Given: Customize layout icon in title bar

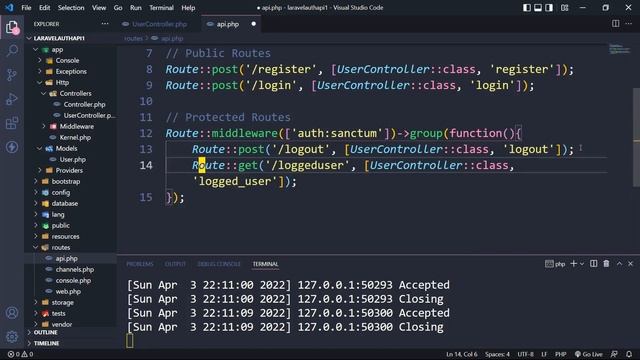Looking at the screenshot, I should tap(564, 8).
